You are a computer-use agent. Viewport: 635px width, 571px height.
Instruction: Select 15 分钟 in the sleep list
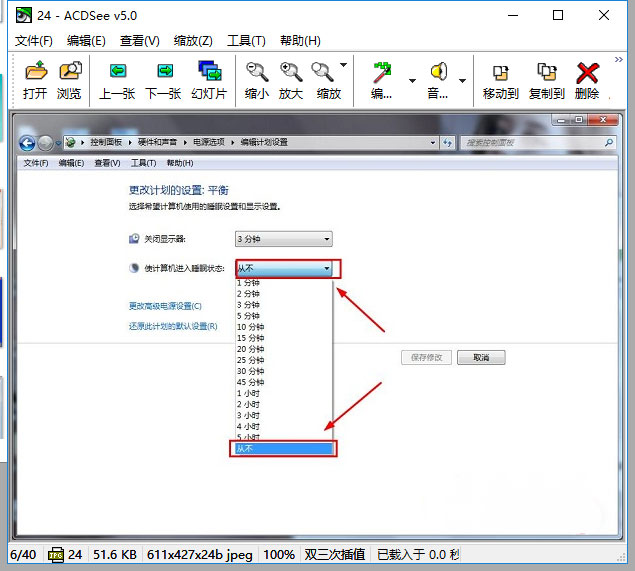tap(284, 338)
